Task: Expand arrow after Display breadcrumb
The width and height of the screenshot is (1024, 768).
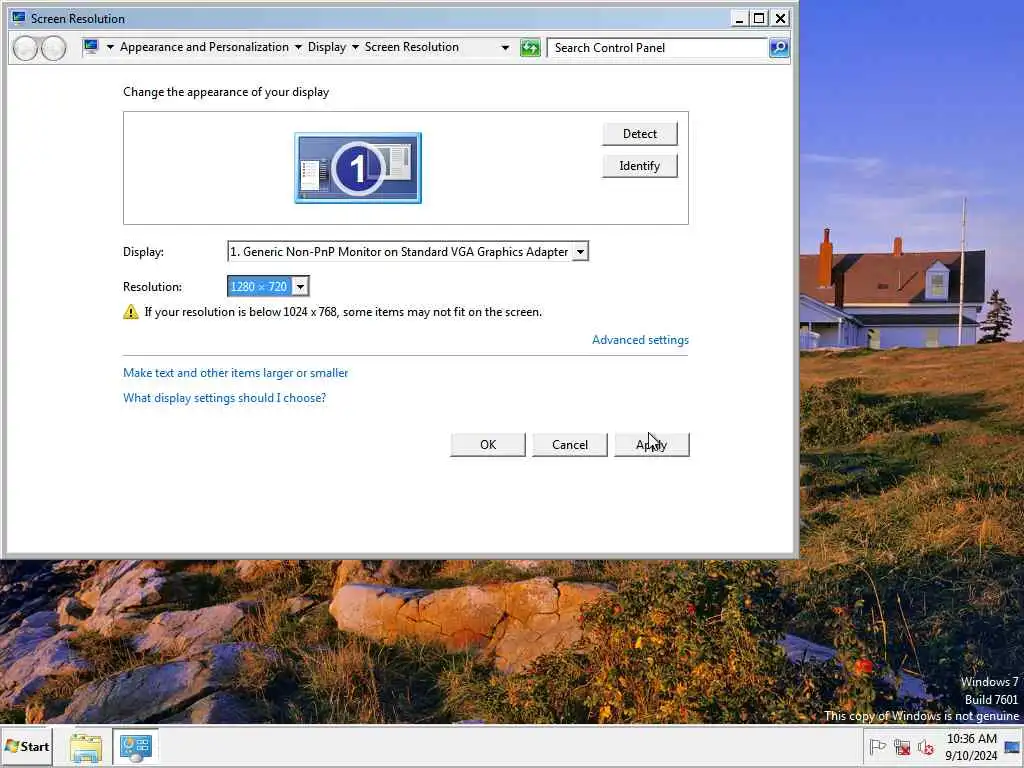Action: point(355,47)
